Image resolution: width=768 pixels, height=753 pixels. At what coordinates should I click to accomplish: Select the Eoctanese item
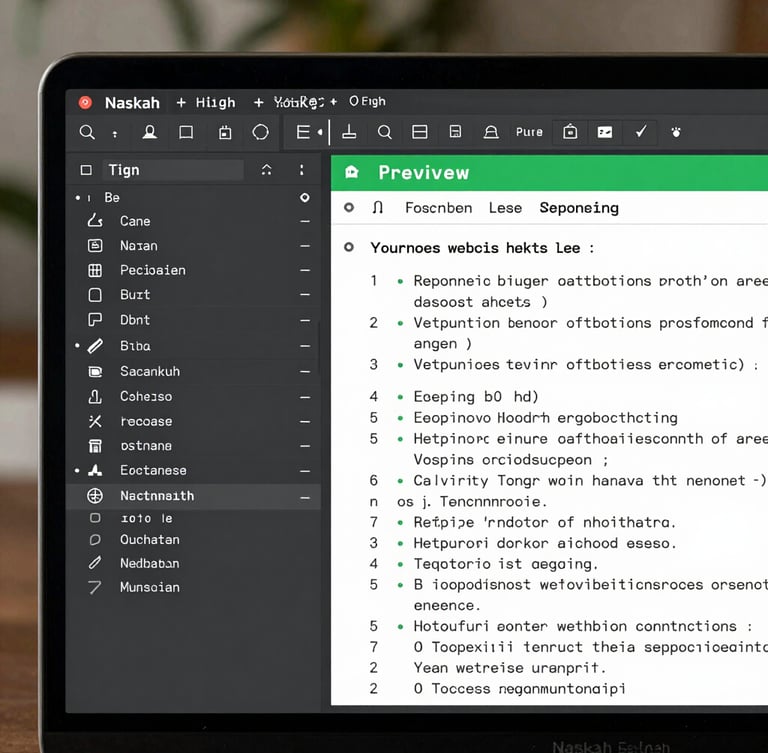153,470
